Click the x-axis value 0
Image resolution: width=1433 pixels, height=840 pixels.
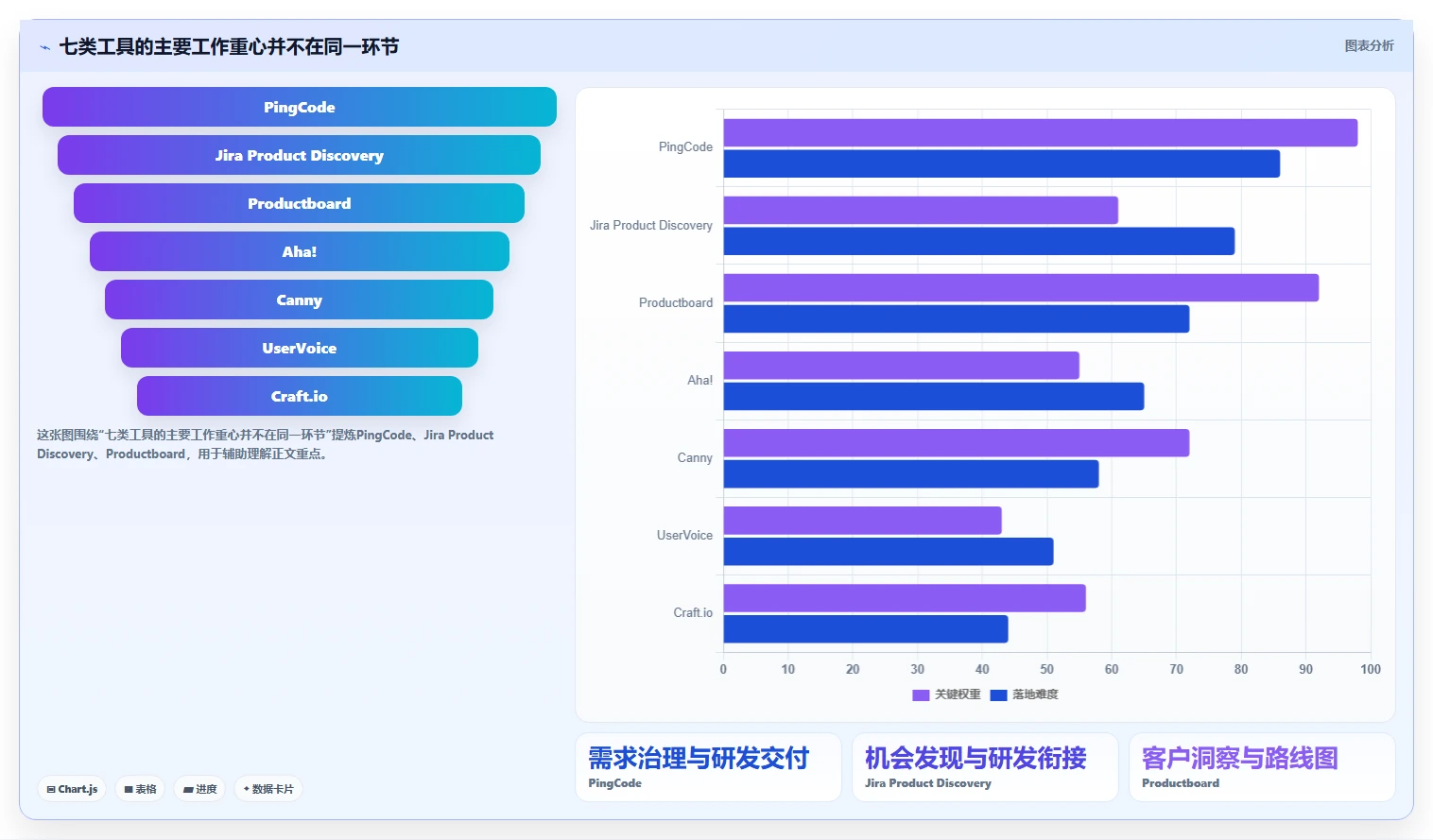tap(723, 669)
